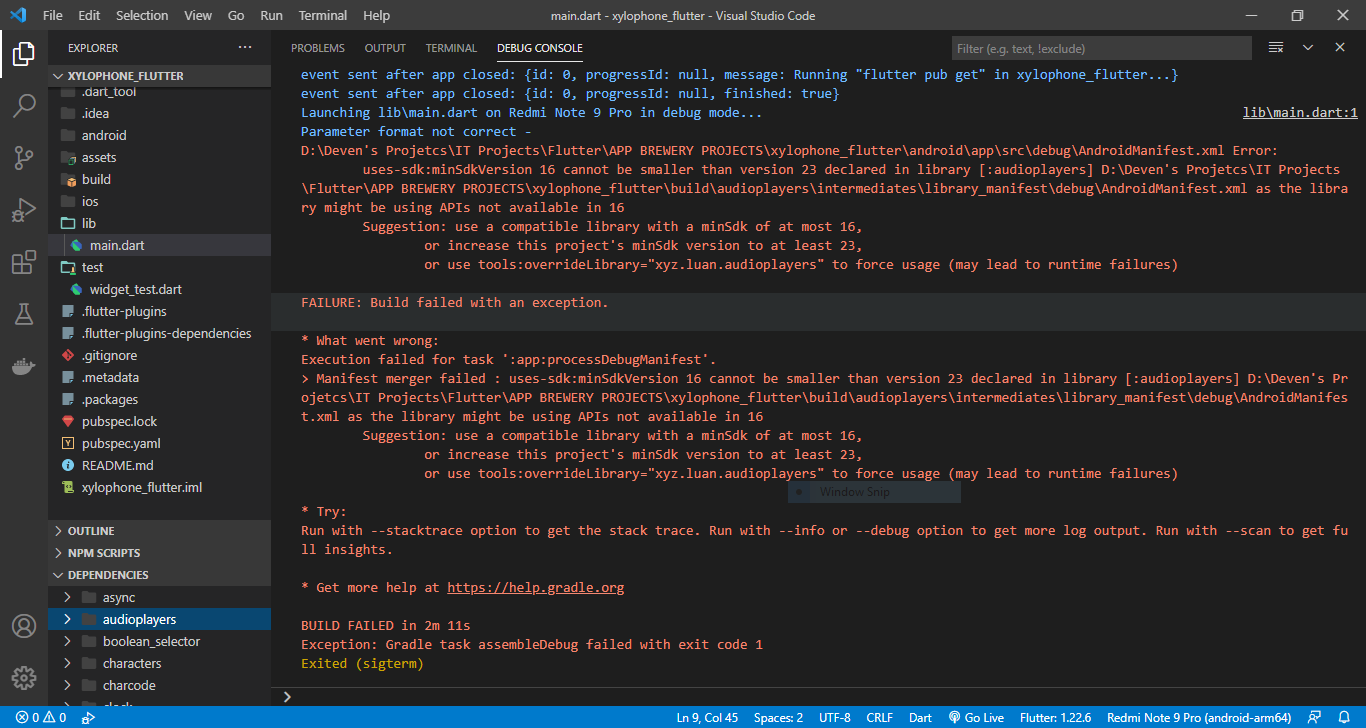Open the Explorer view in activity bar
The image size is (1366, 728).
23,53
